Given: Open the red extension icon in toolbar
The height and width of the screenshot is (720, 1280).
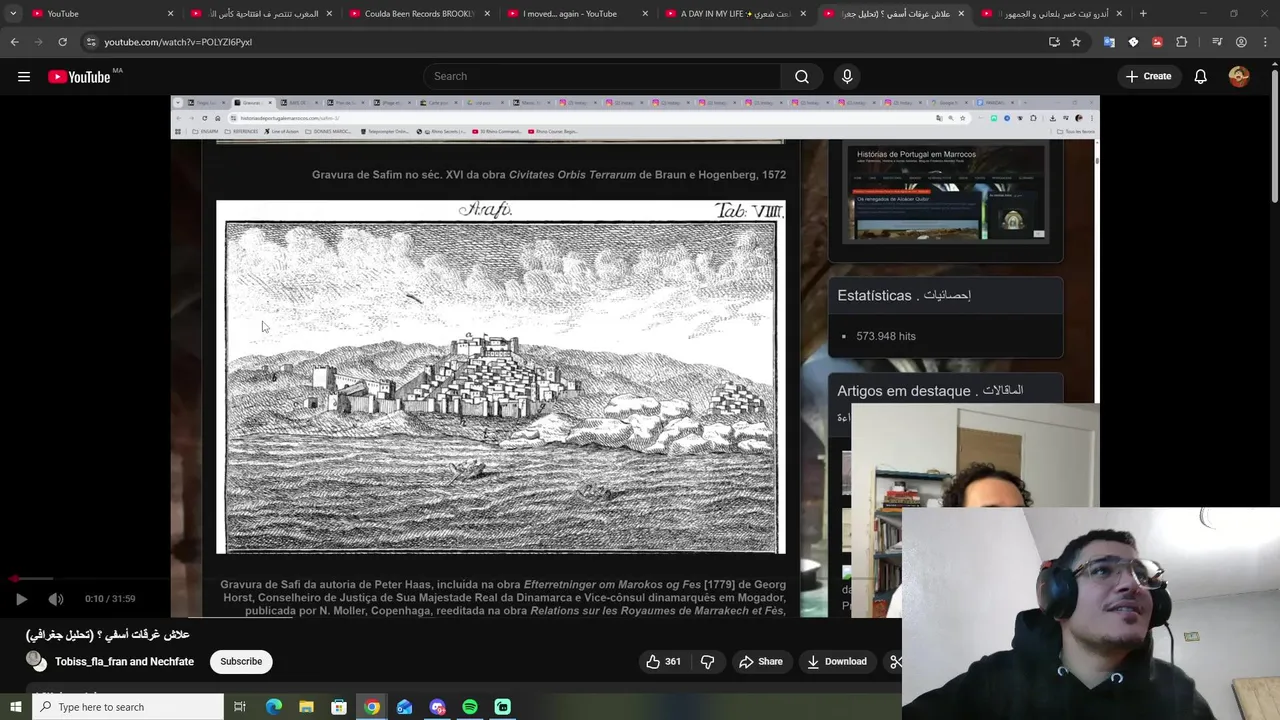Looking at the screenshot, I should (x=1157, y=42).
